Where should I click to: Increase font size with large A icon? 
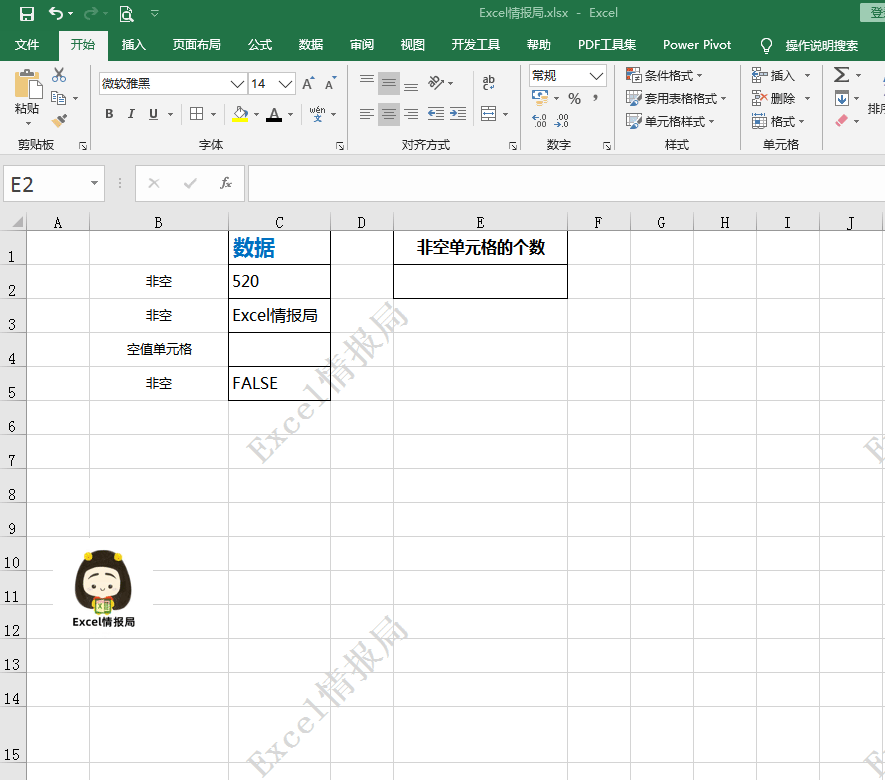pos(308,84)
